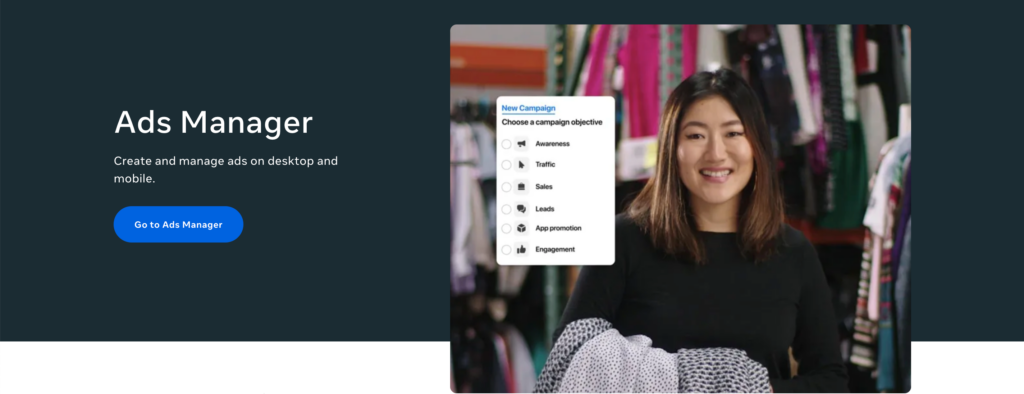Screen dimensions: 1024x394
Task: Click the App promotion cube icon
Action: click(x=521, y=229)
